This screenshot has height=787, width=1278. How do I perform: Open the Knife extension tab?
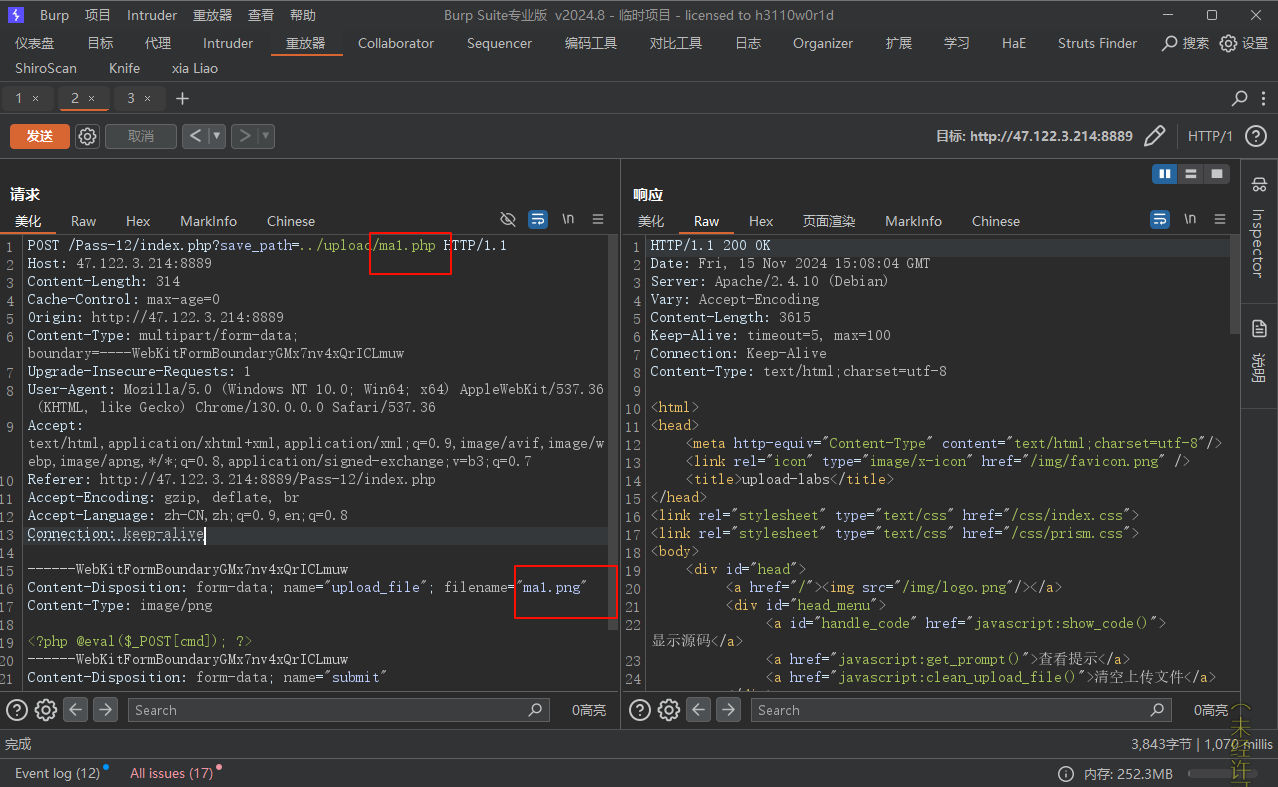click(124, 68)
